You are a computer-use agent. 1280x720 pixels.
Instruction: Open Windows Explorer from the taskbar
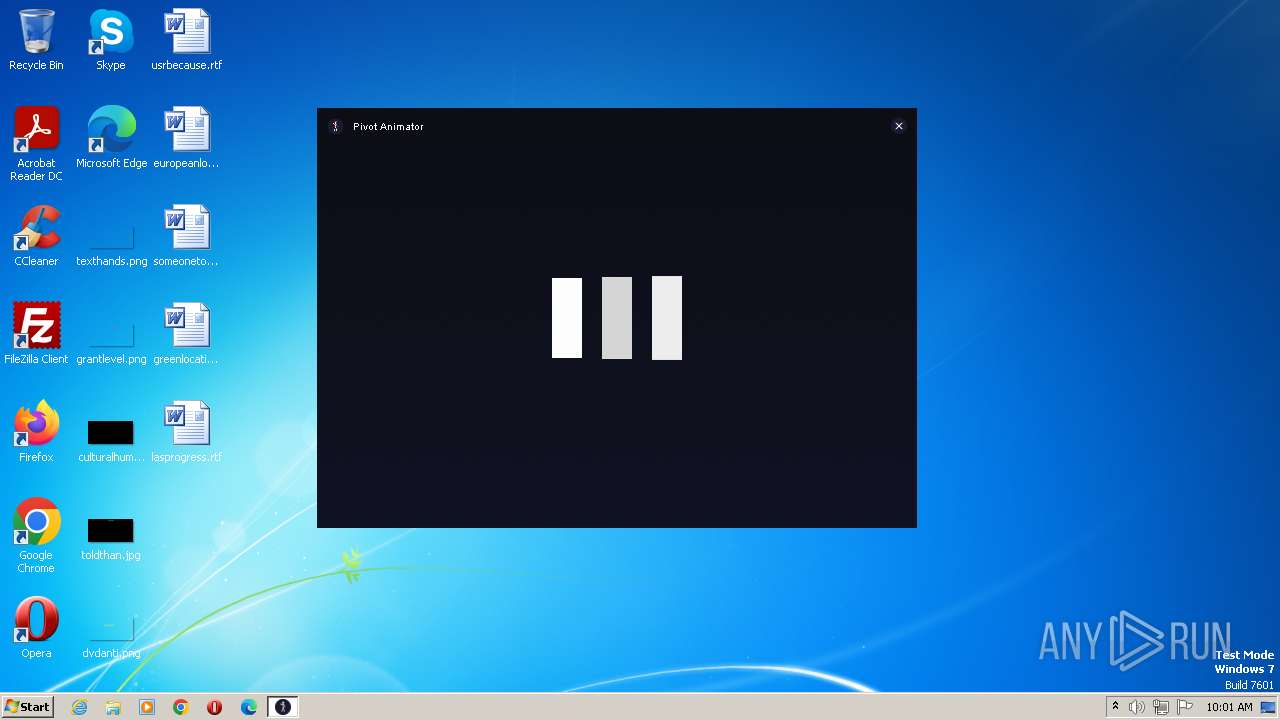pyautogui.click(x=113, y=707)
